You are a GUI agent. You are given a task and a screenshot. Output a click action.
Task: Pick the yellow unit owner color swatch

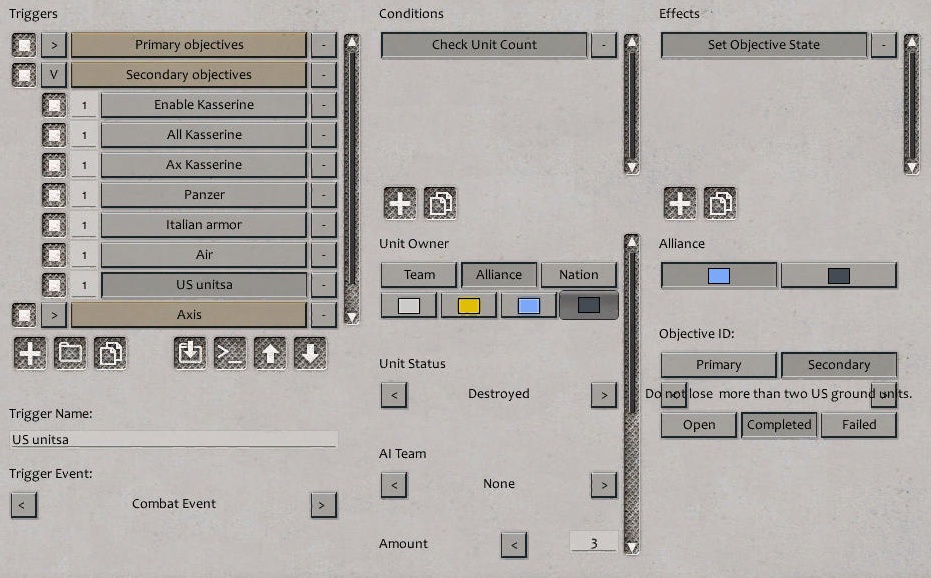coord(468,304)
